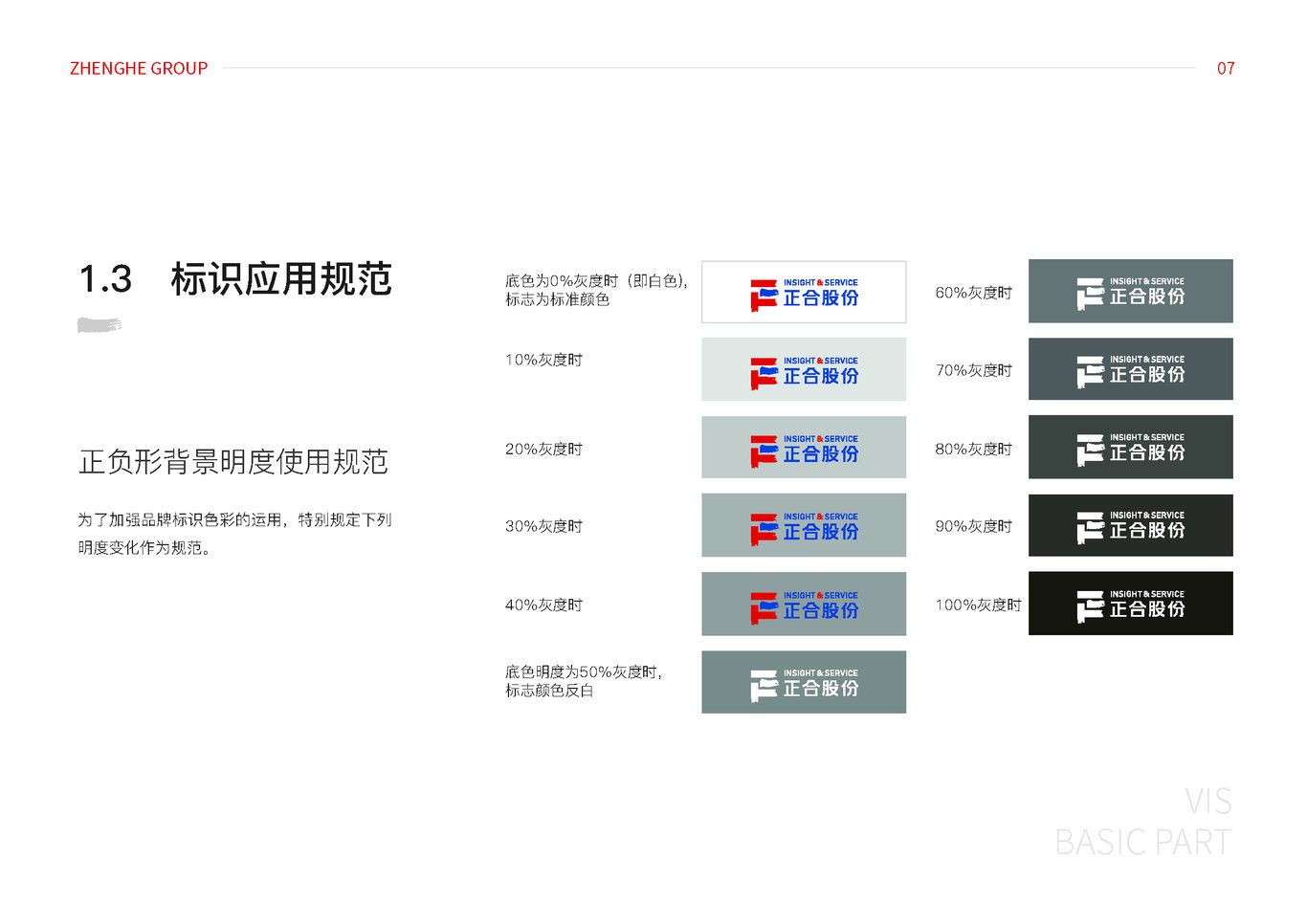Select the logo swatch for 20%灰度时
Viewport: 1307px width, 924px height.
point(804,448)
